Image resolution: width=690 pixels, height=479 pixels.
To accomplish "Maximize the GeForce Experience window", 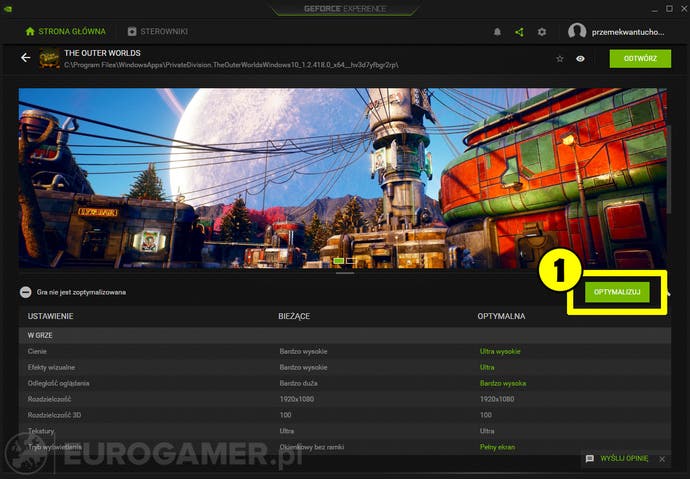I will click(669, 8).
